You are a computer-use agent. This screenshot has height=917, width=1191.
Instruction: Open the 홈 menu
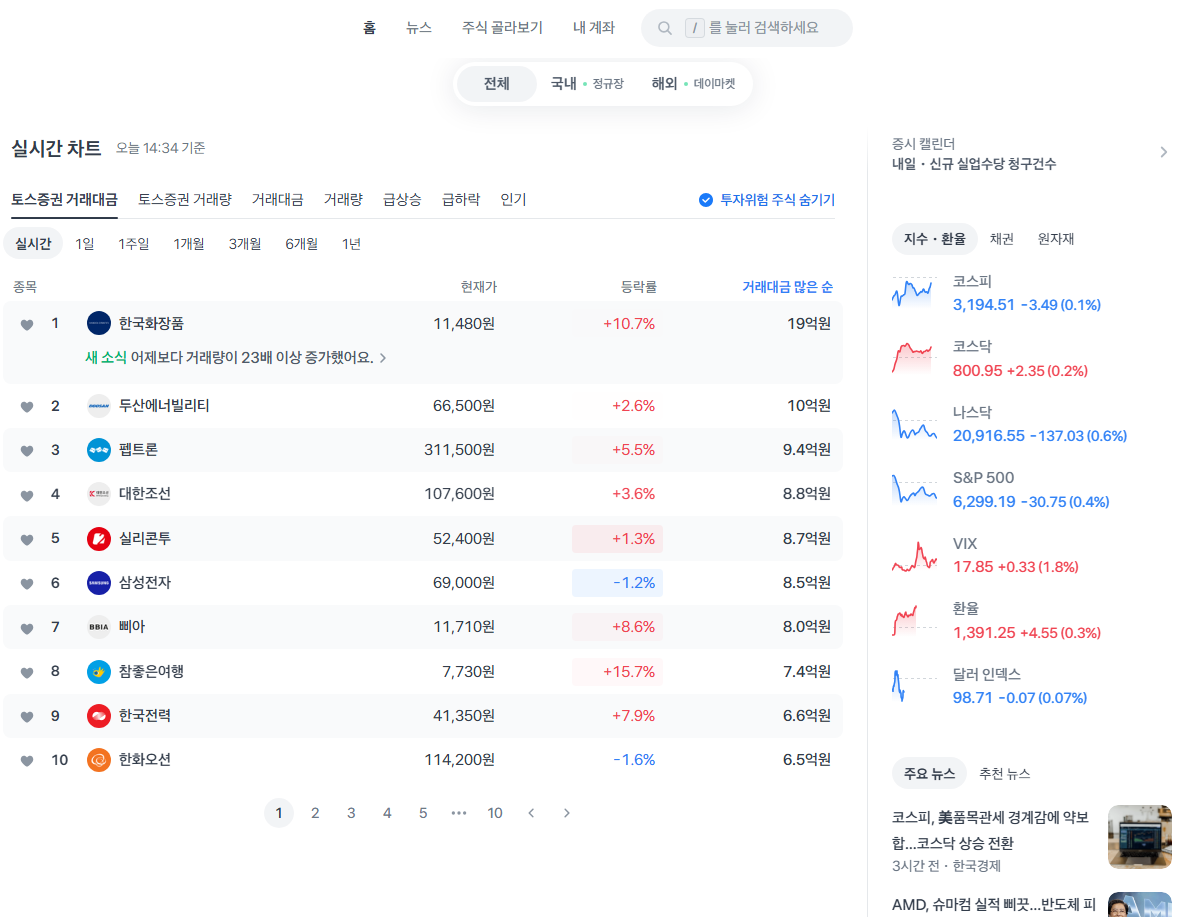pyautogui.click(x=369, y=28)
